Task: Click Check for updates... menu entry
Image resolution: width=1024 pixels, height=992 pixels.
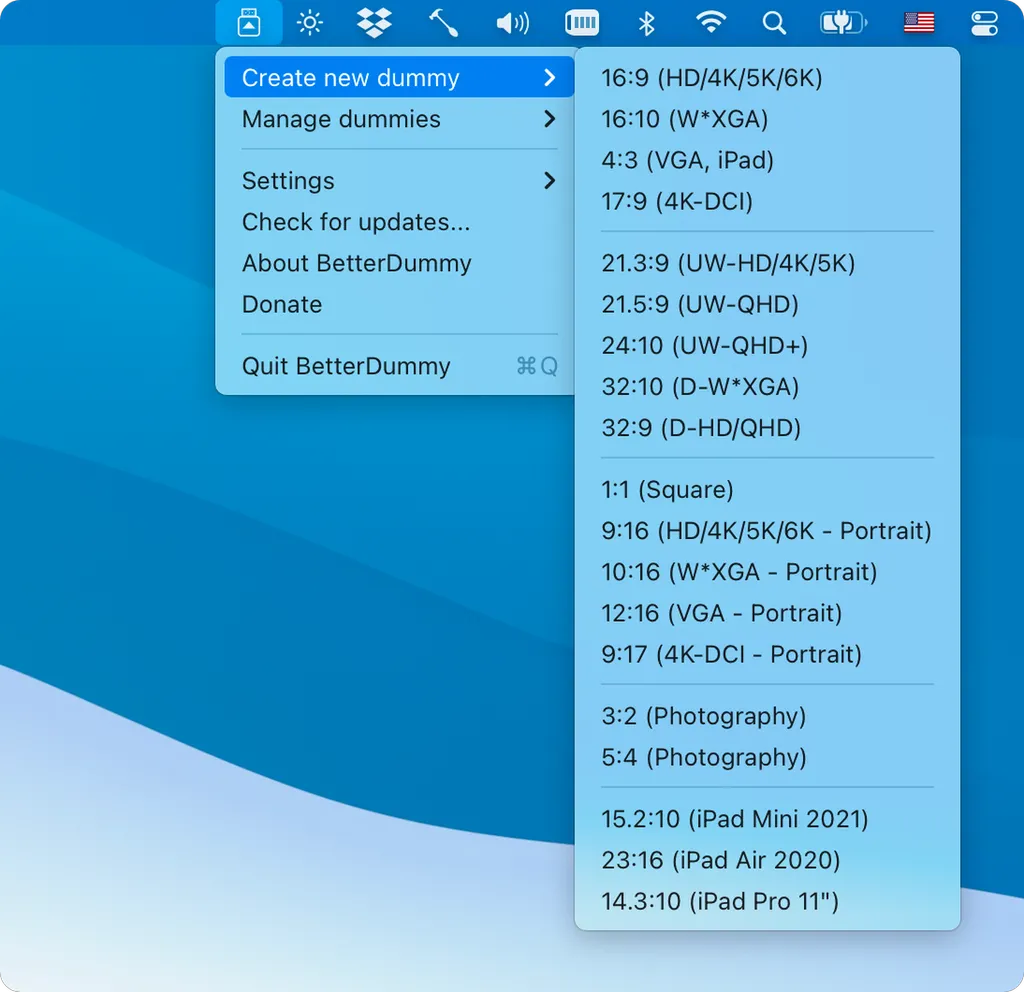Action: pyautogui.click(x=355, y=222)
